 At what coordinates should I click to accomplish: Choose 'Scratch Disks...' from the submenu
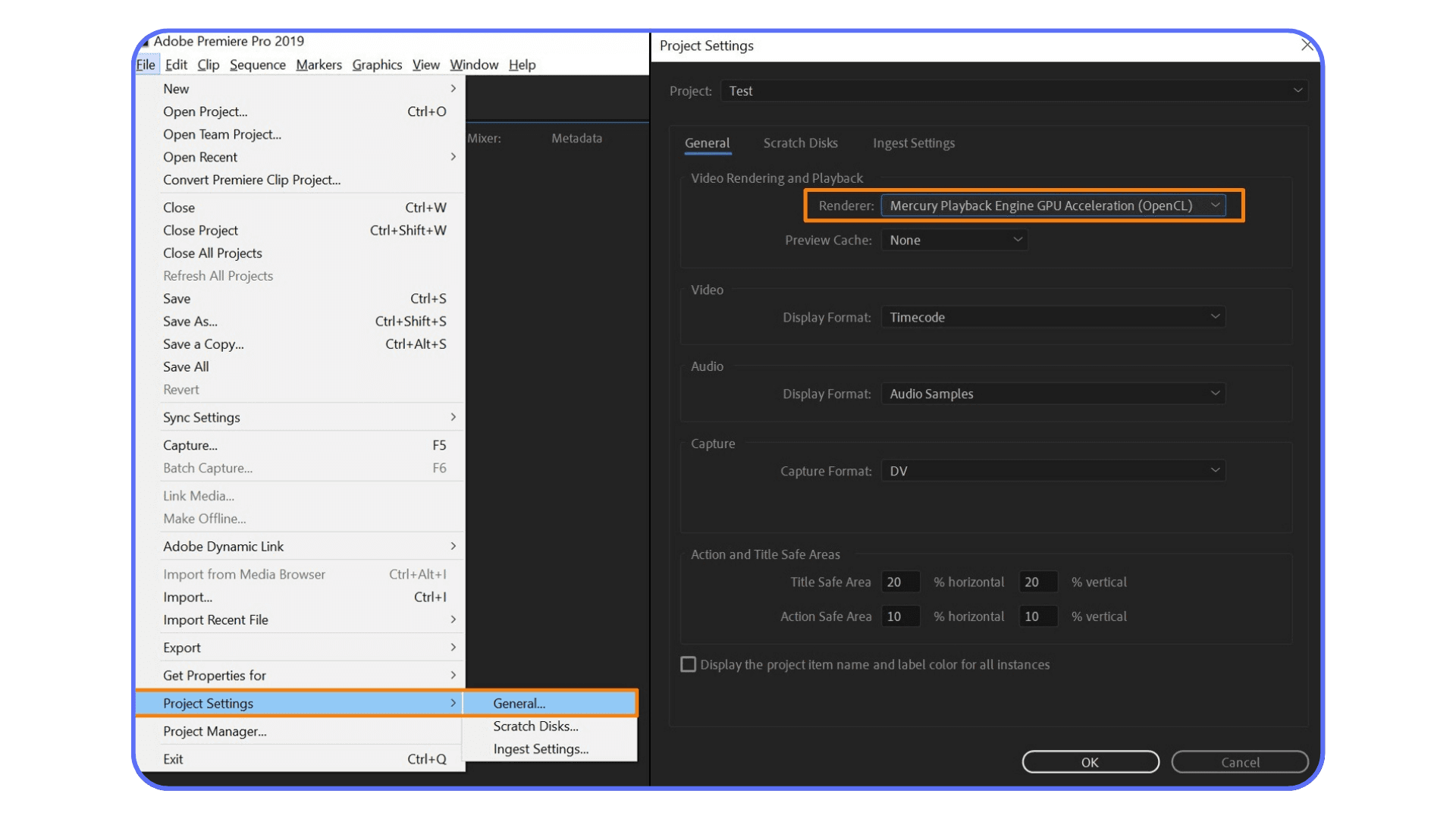pos(535,726)
